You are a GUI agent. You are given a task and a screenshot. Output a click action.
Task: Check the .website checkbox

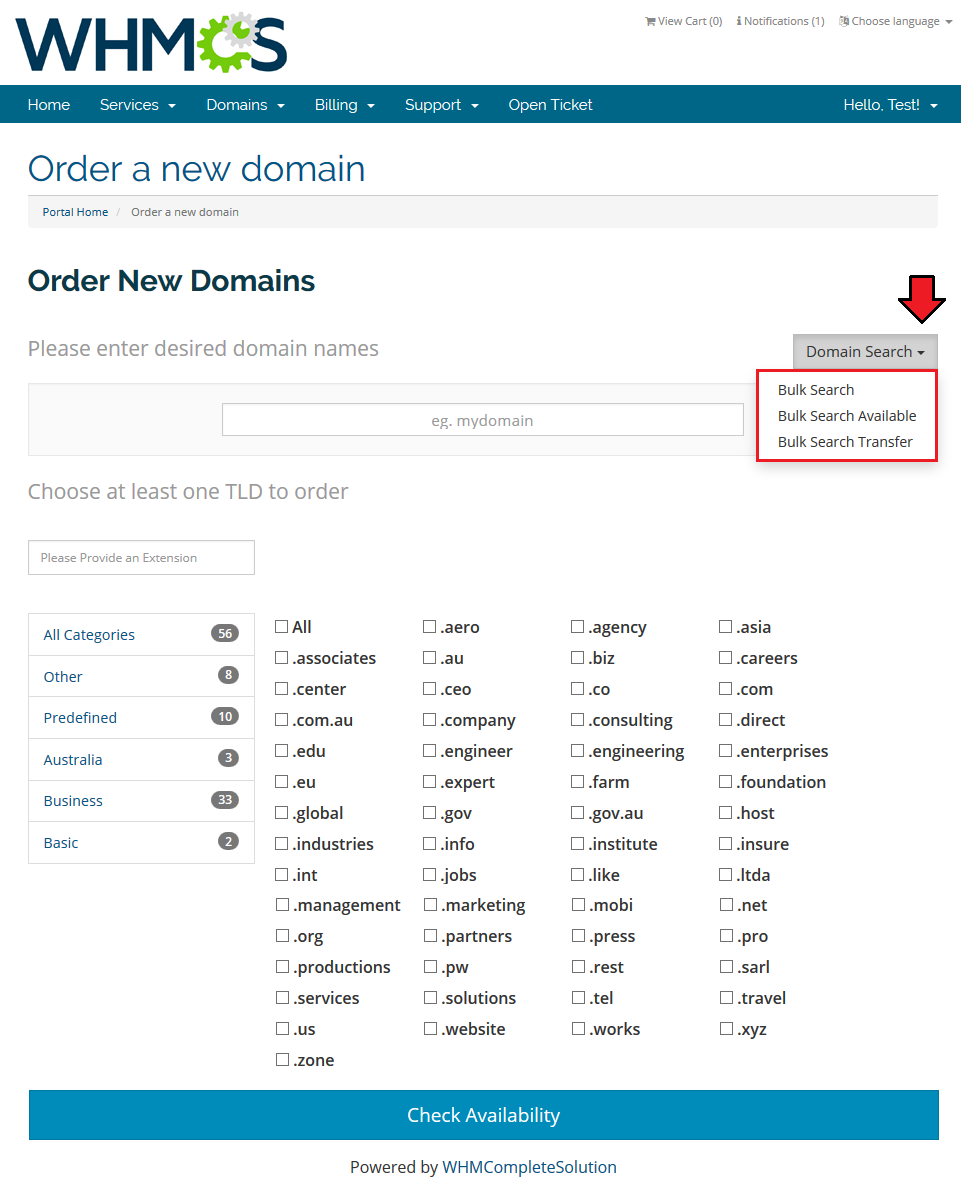[430, 1028]
